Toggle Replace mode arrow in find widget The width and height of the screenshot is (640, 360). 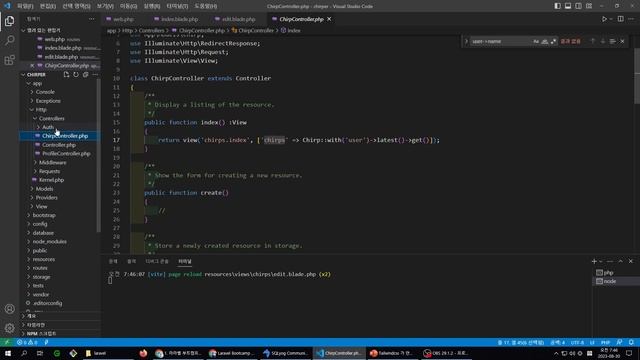[x=466, y=41]
